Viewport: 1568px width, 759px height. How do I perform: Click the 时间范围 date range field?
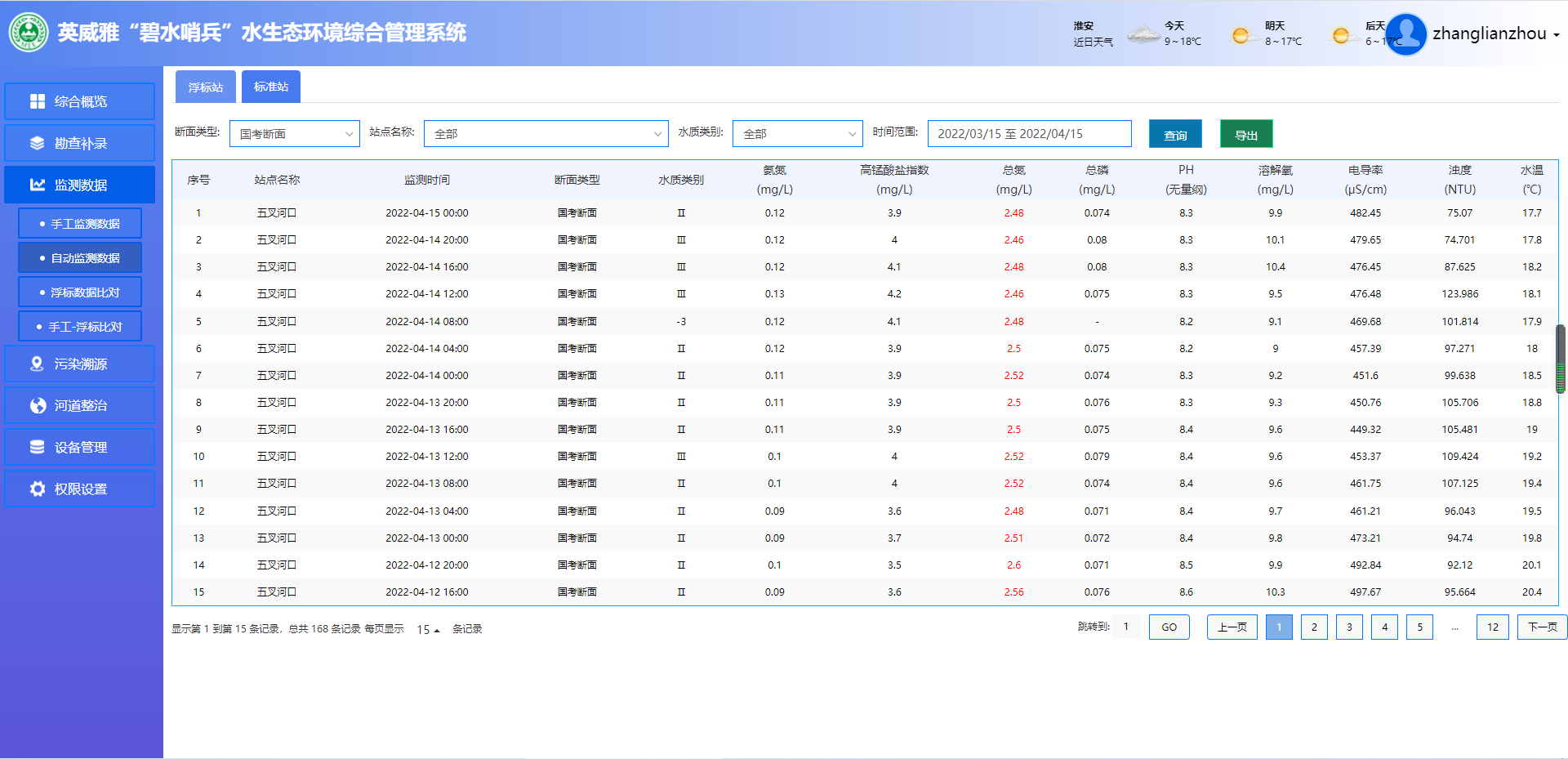tap(1029, 134)
